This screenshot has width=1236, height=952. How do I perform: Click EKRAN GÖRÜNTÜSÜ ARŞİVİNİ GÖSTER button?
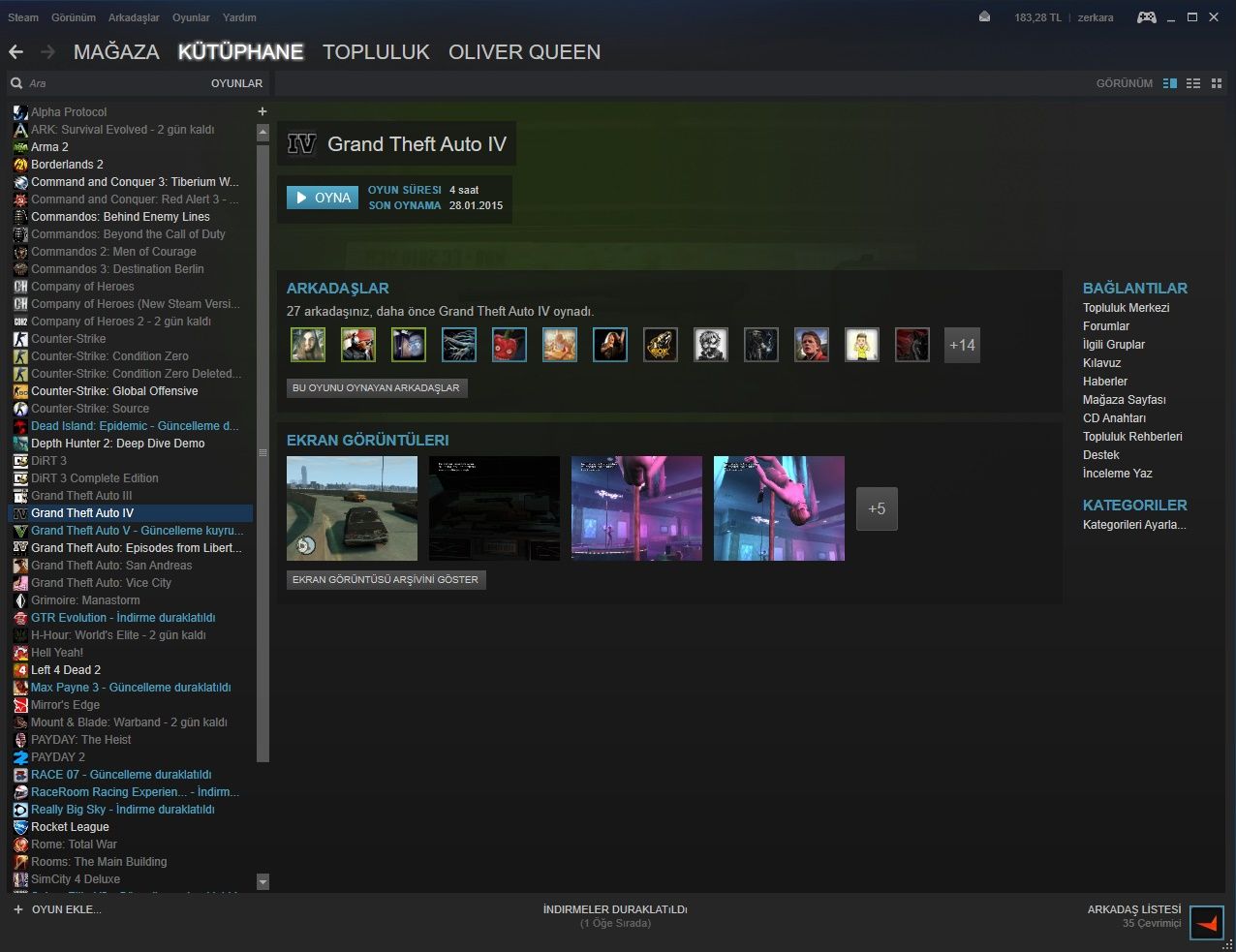pyautogui.click(x=386, y=579)
